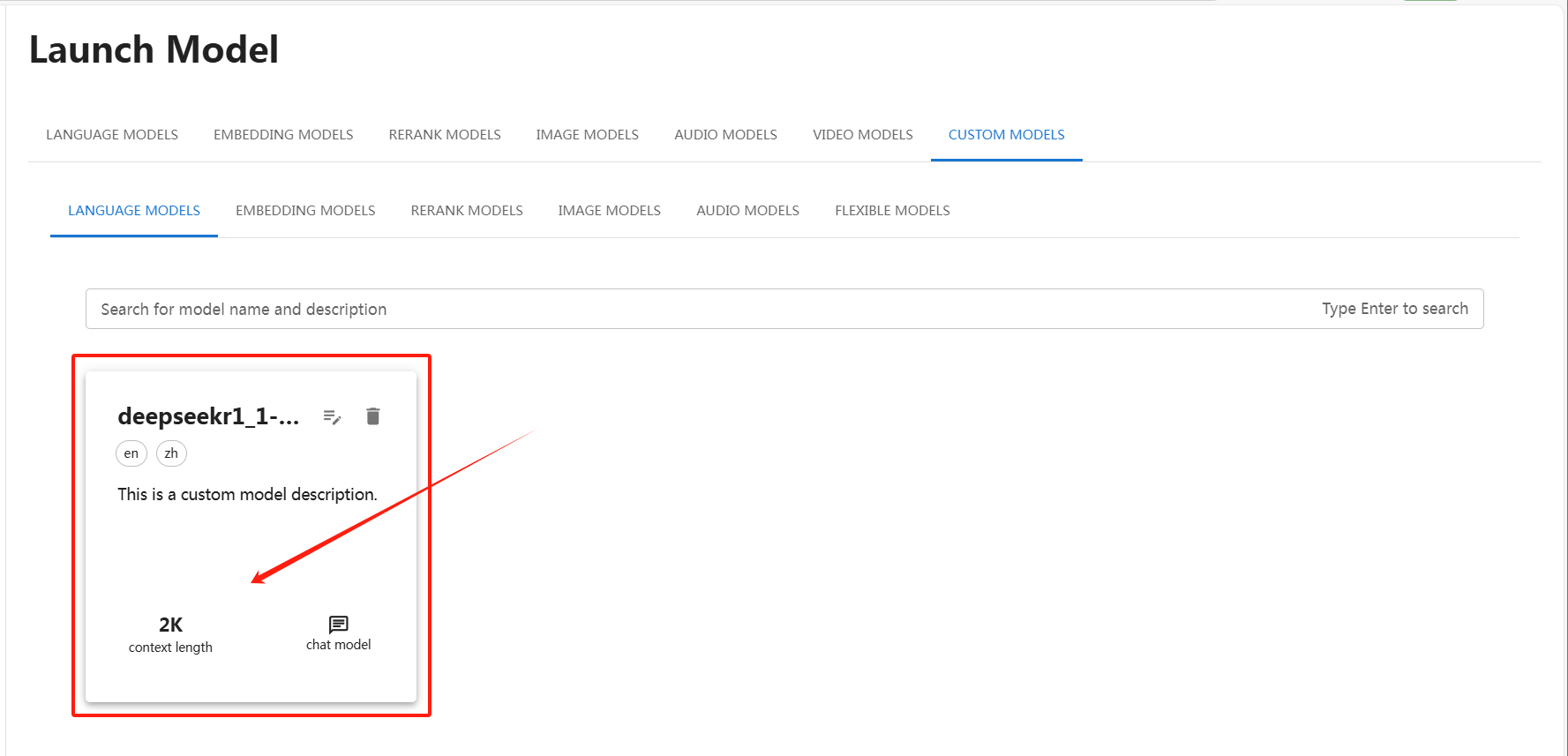Edit the deepseekr1_1 custom model
This screenshot has height=756, width=1568.
tap(332, 416)
